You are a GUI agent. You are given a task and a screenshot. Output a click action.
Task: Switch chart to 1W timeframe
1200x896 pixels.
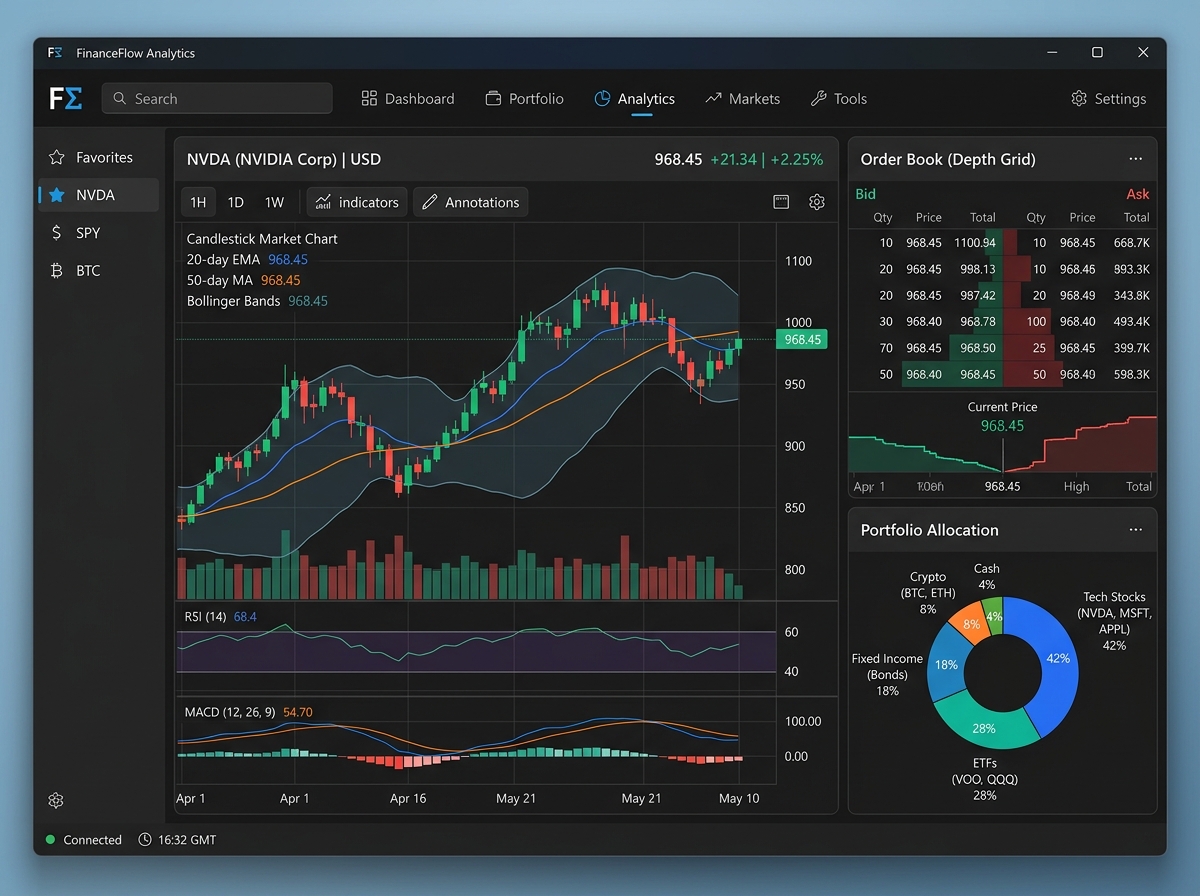(275, 202)
